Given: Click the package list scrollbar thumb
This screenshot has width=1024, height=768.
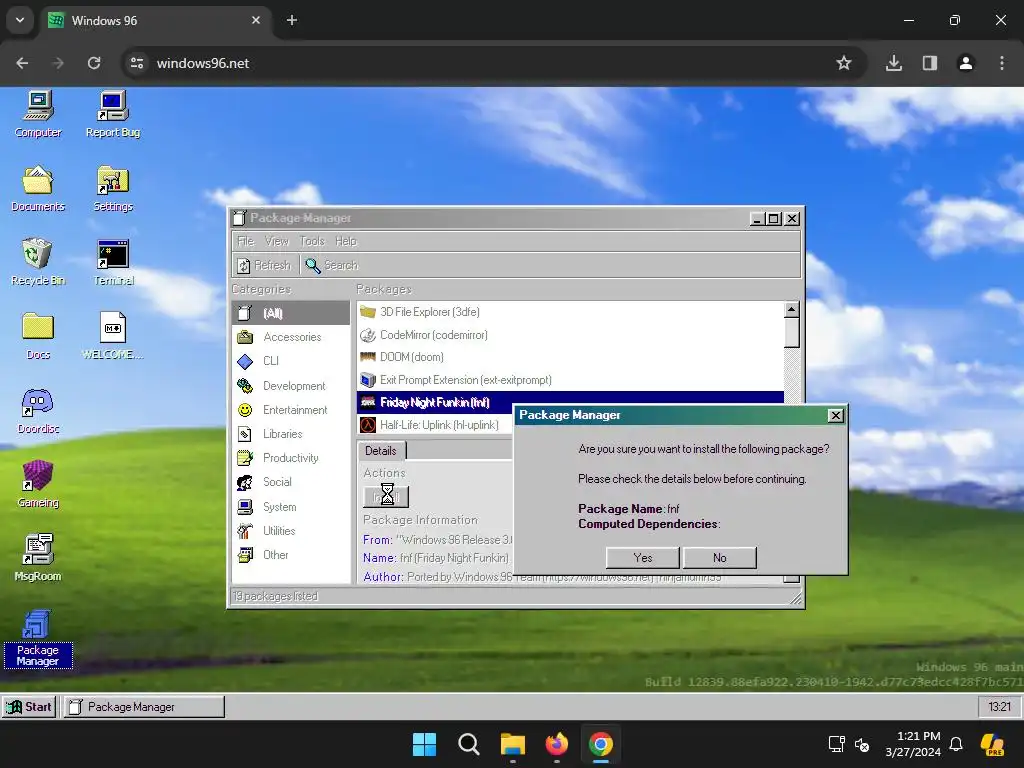Looking at the screenshot, I should (792, 333).
